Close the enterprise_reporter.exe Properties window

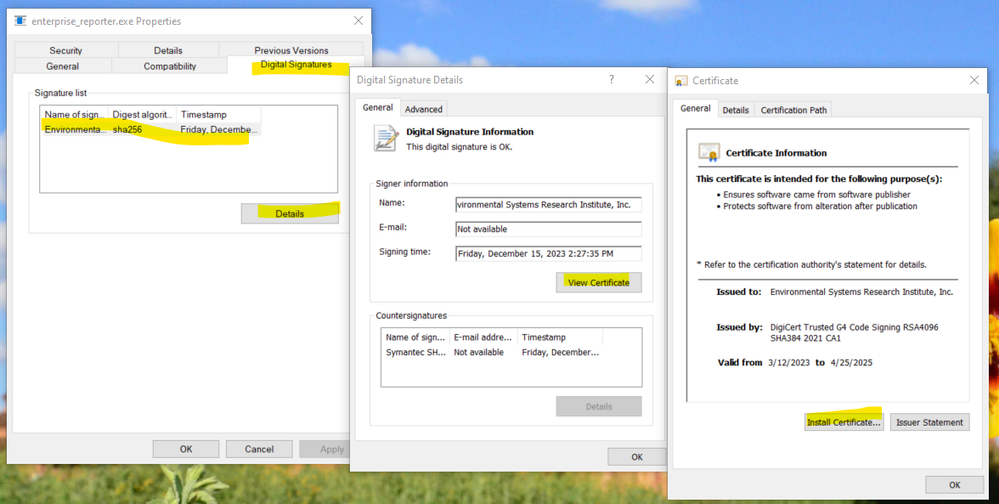pyautogui.click(x=358, y=21)
